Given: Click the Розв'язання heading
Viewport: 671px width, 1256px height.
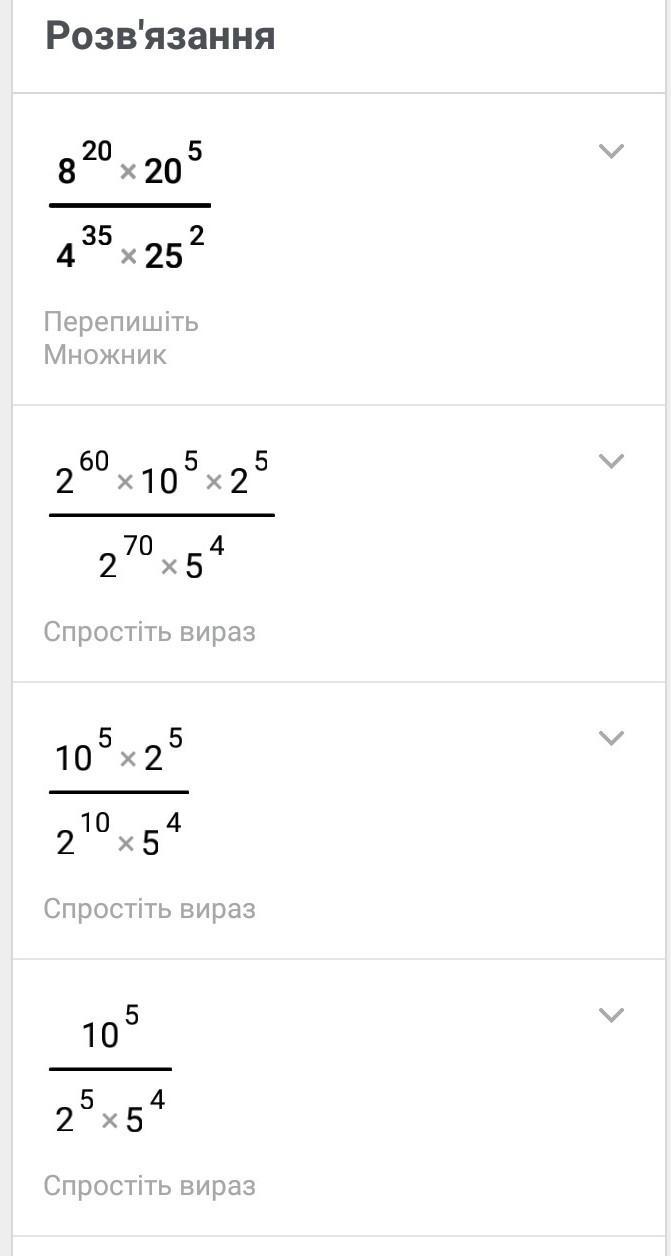Looking at the screenshot, I should pos(160,37).
